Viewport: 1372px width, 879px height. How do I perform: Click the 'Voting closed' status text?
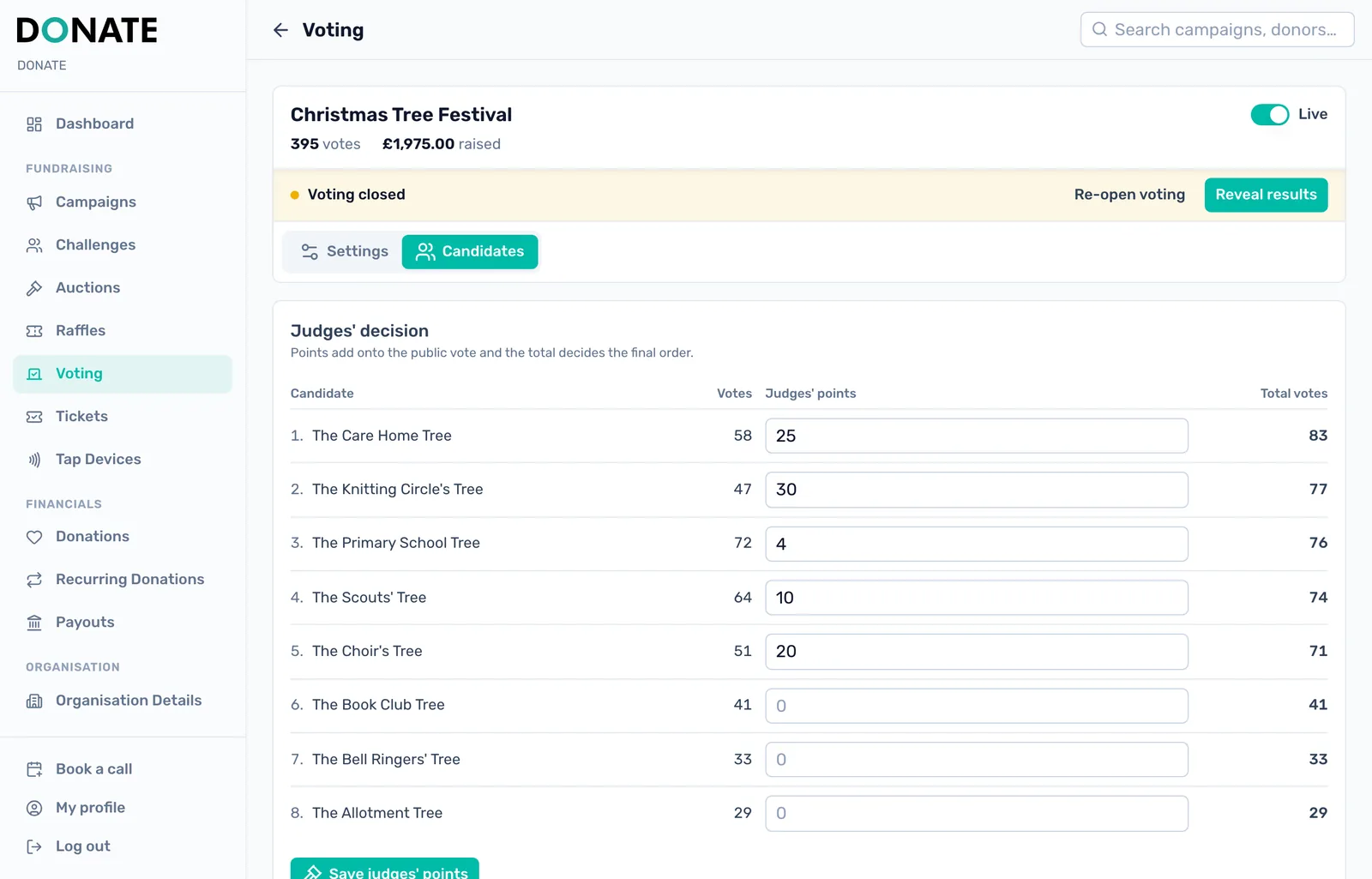click(356, 195)
